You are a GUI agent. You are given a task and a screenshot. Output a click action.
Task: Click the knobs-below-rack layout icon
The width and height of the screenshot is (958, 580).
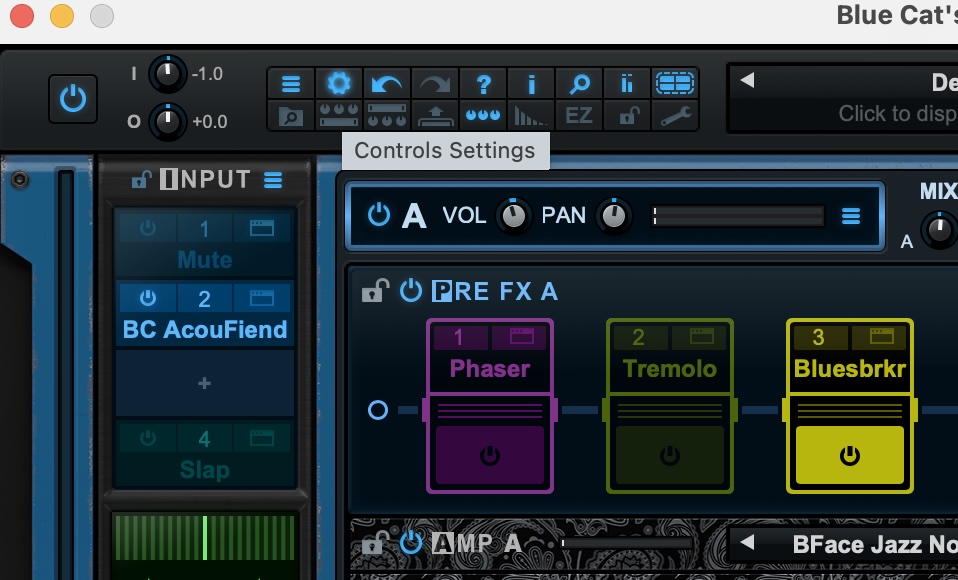[387, 116]
